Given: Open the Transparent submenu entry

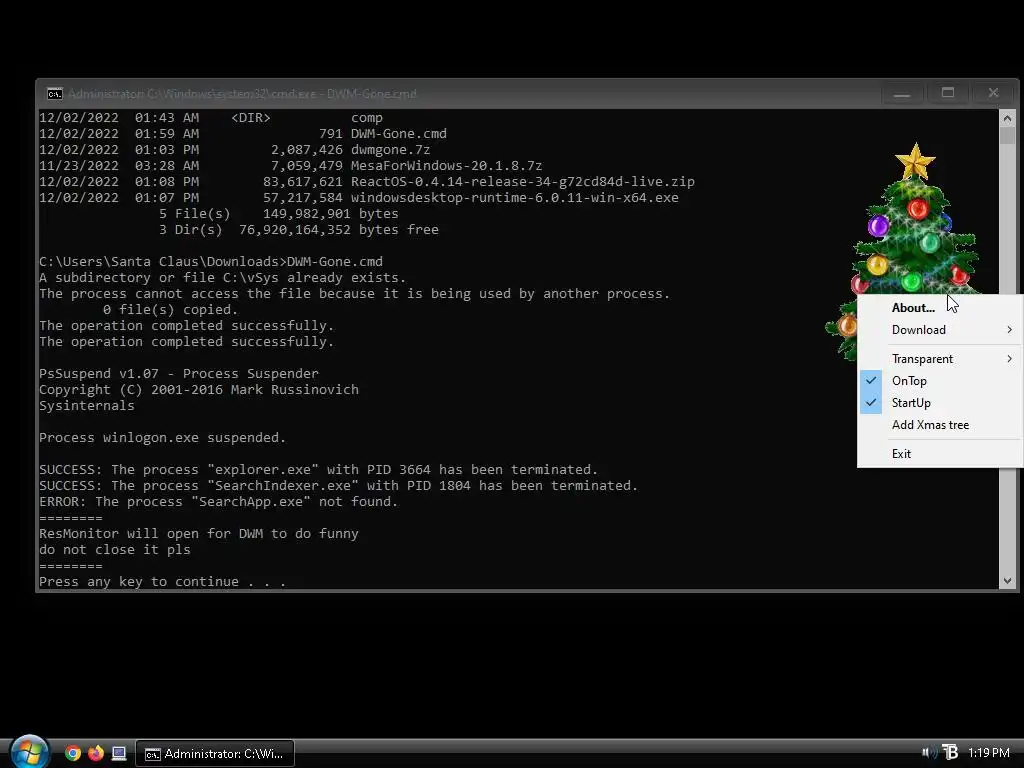Looking at the screenshot, I should 922,359.
